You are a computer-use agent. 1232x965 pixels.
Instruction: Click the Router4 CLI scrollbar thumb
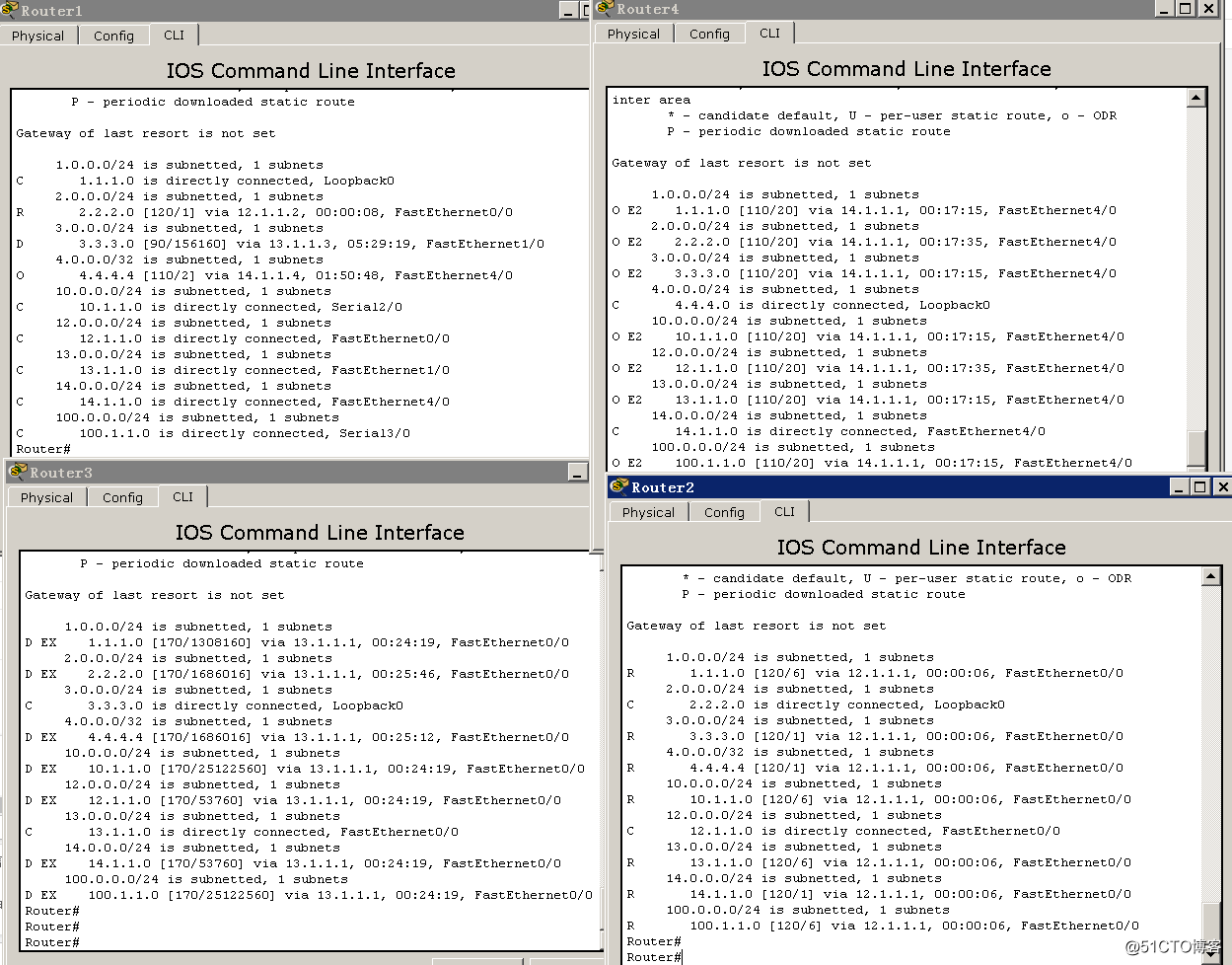(1196, 447)
